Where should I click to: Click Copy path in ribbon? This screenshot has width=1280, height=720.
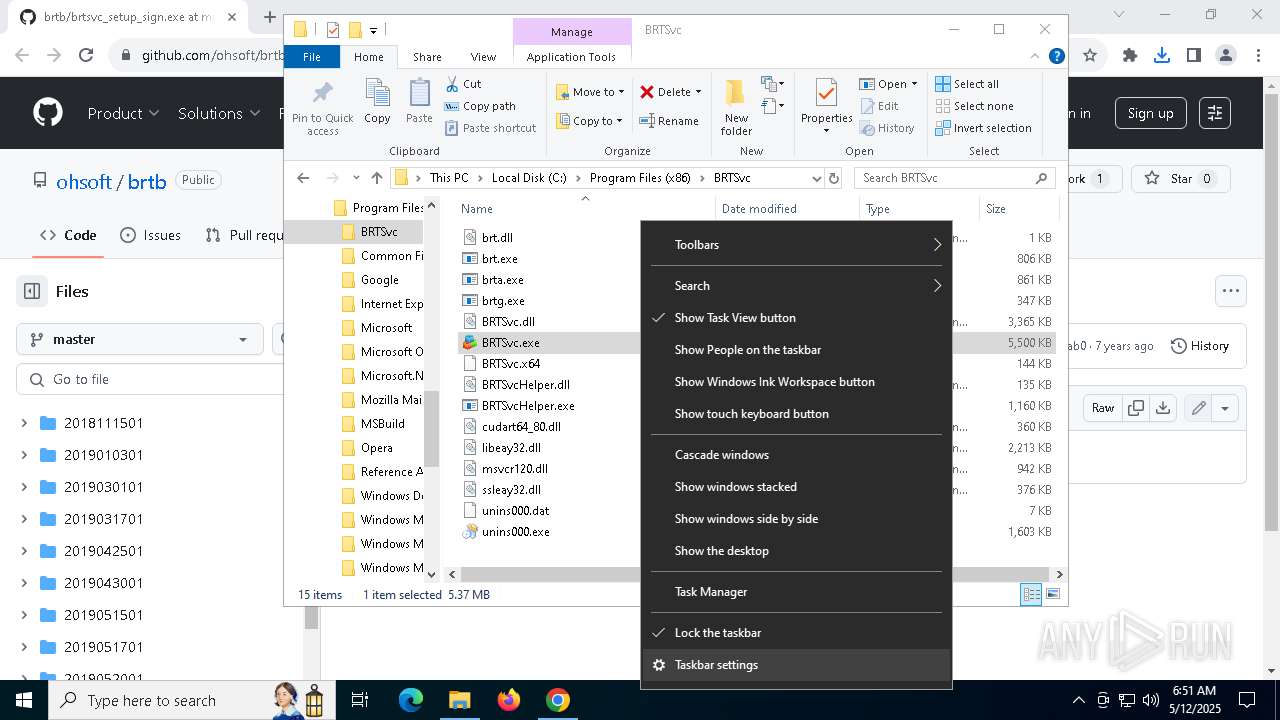(x=480, y=106)
